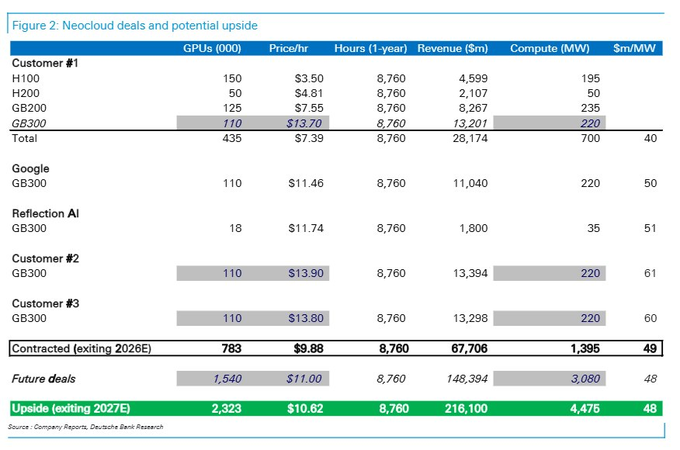Click the Reflection AI revenue '1,800'

(474, 228)
